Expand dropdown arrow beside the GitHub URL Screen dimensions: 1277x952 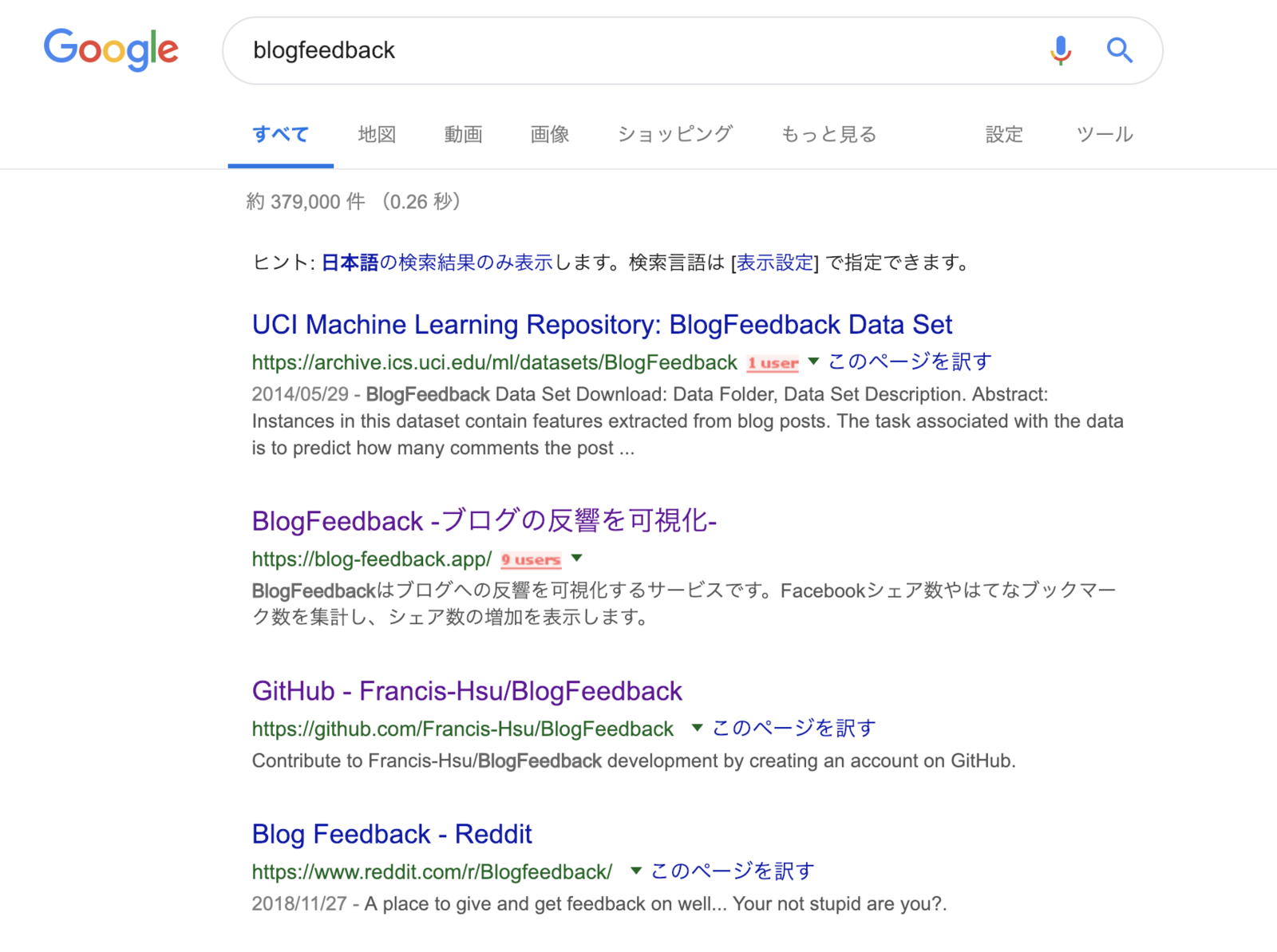pyautogui.click(x=697, y=728)
